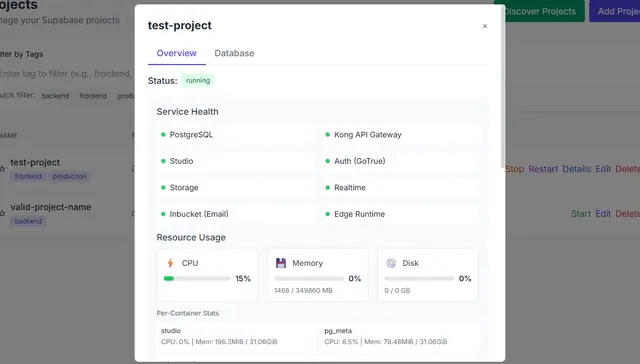Edit test-project in background list
The image size is (640, 364).
pyautogui.click(x=603, y=169)
